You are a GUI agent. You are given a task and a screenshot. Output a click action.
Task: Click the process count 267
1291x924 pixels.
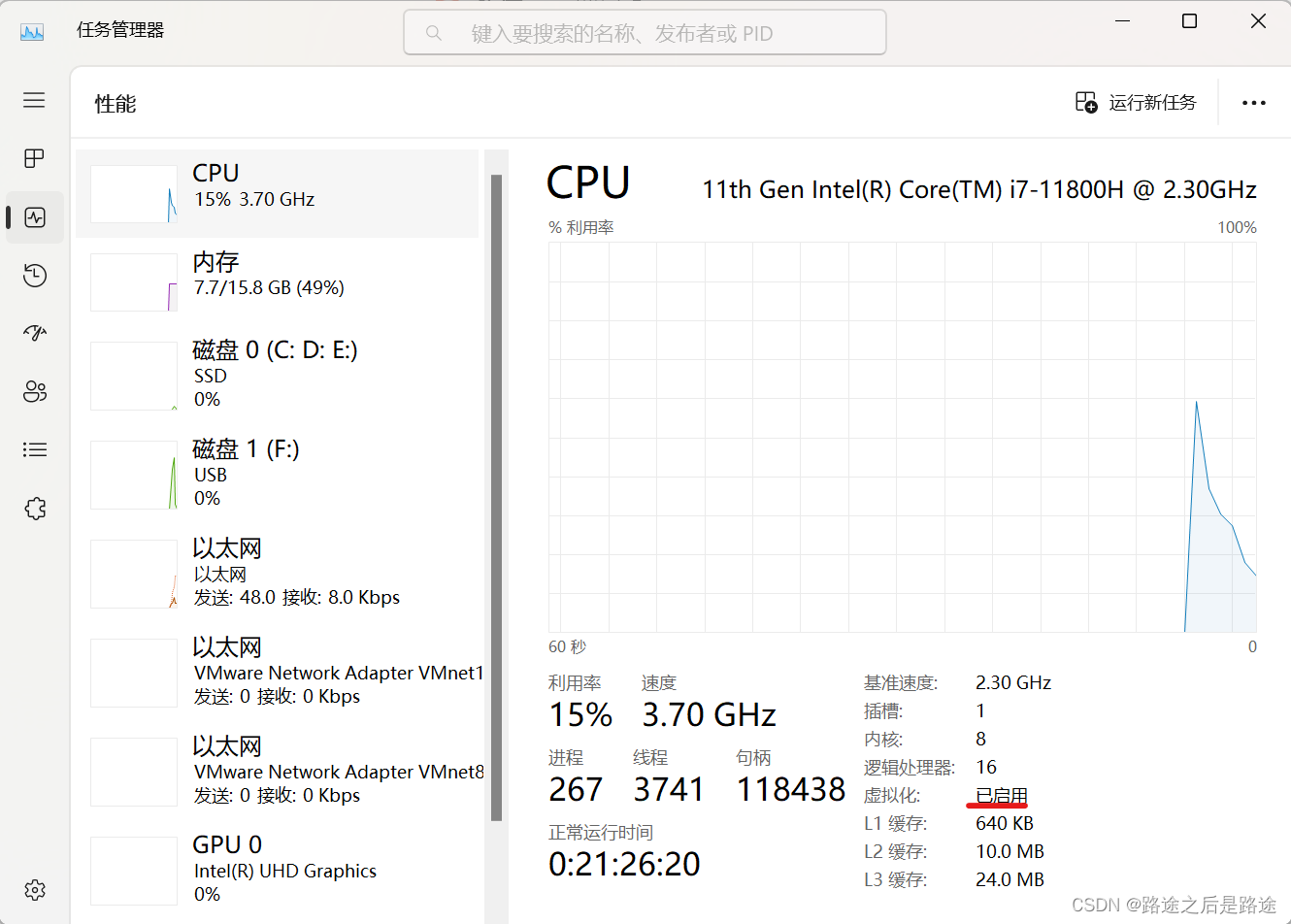576,790
